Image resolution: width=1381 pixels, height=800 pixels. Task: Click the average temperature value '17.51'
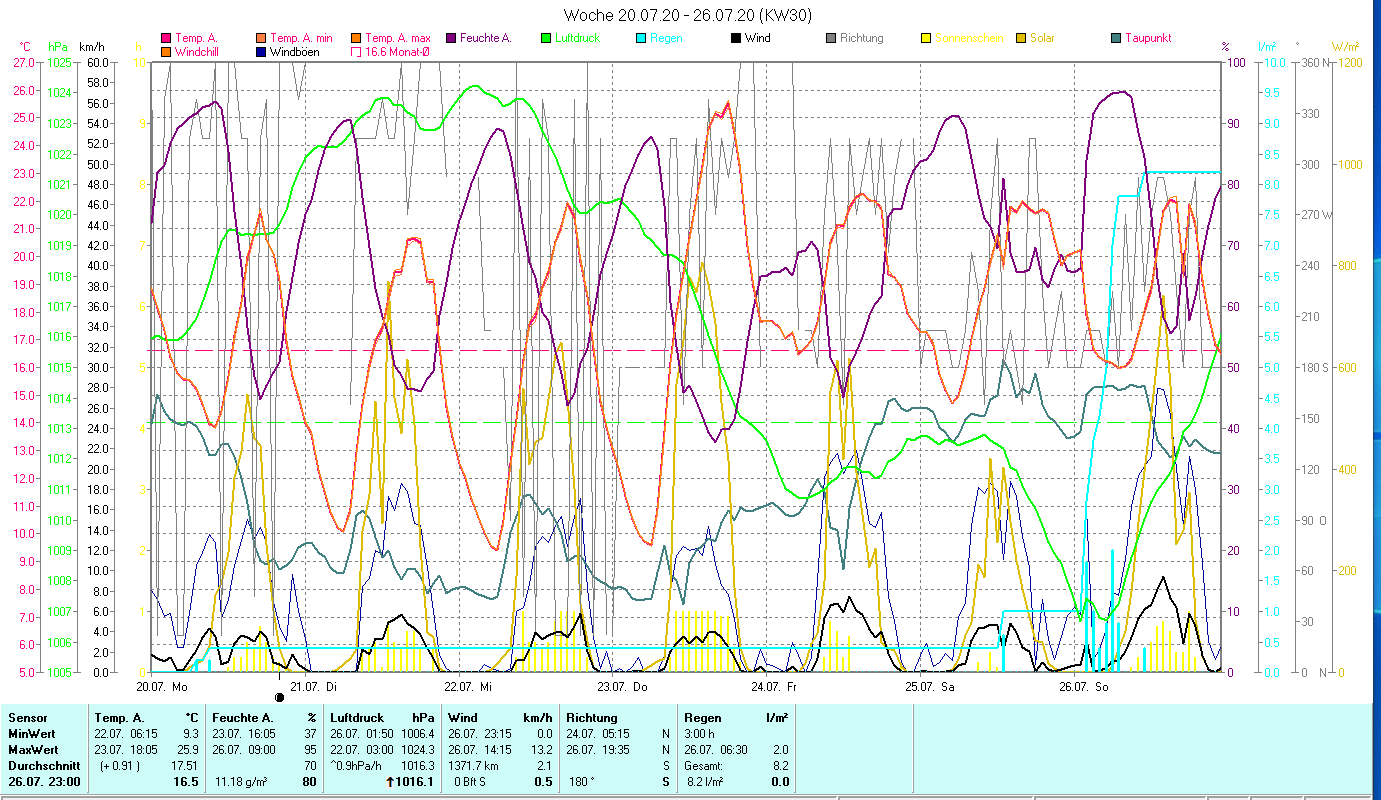184,766
